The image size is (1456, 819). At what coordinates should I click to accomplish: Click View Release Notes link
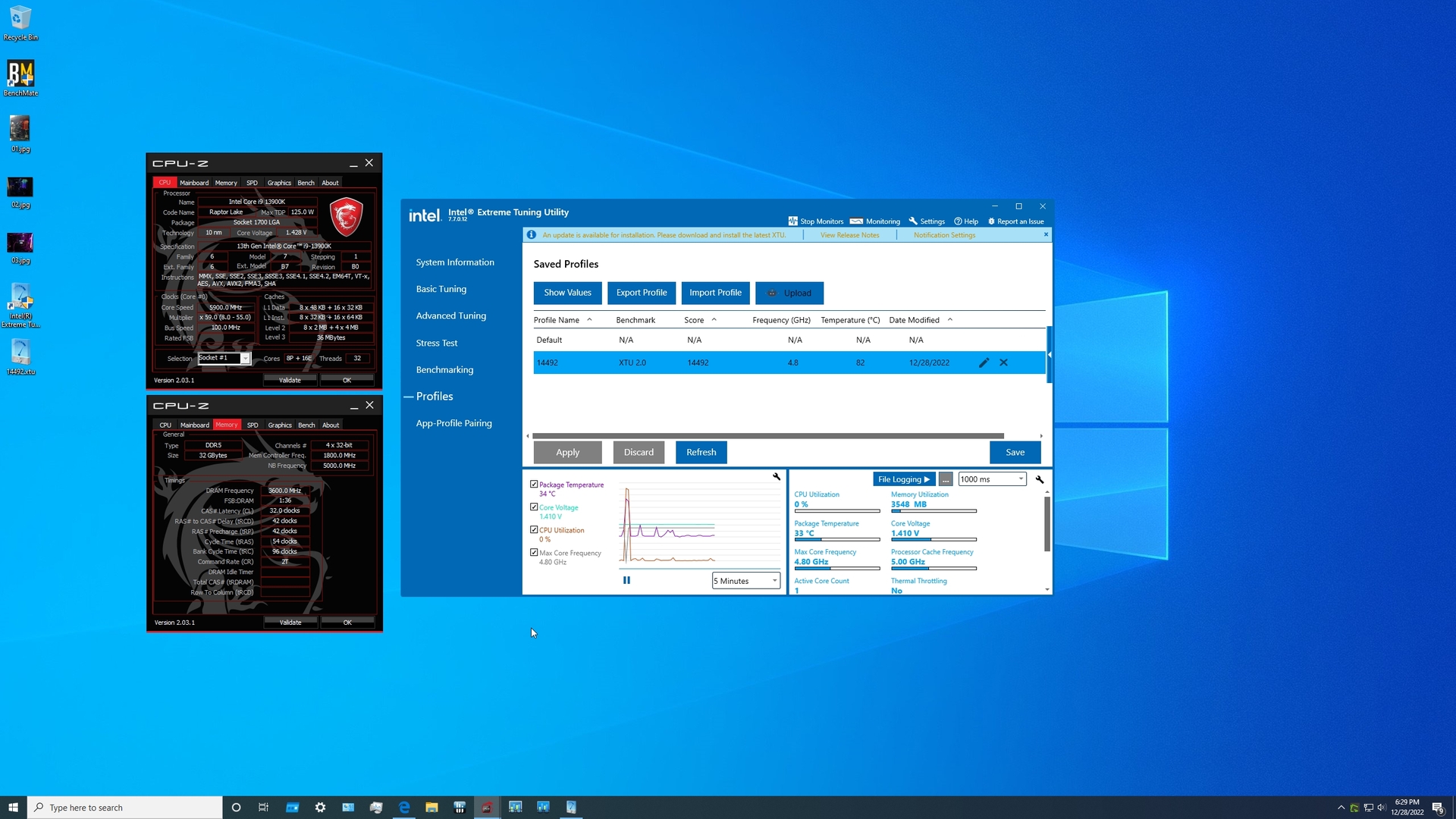click(x=849, y=235)
